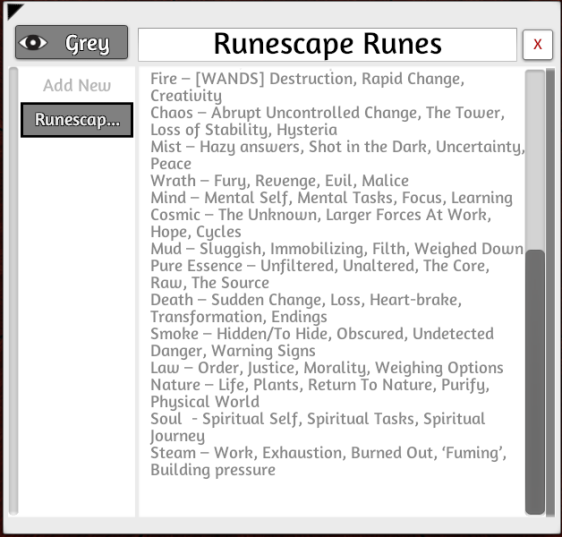This screenshot has height=537, width=562.
Task: Select the Runescap... tab
Action: (77, 120)
